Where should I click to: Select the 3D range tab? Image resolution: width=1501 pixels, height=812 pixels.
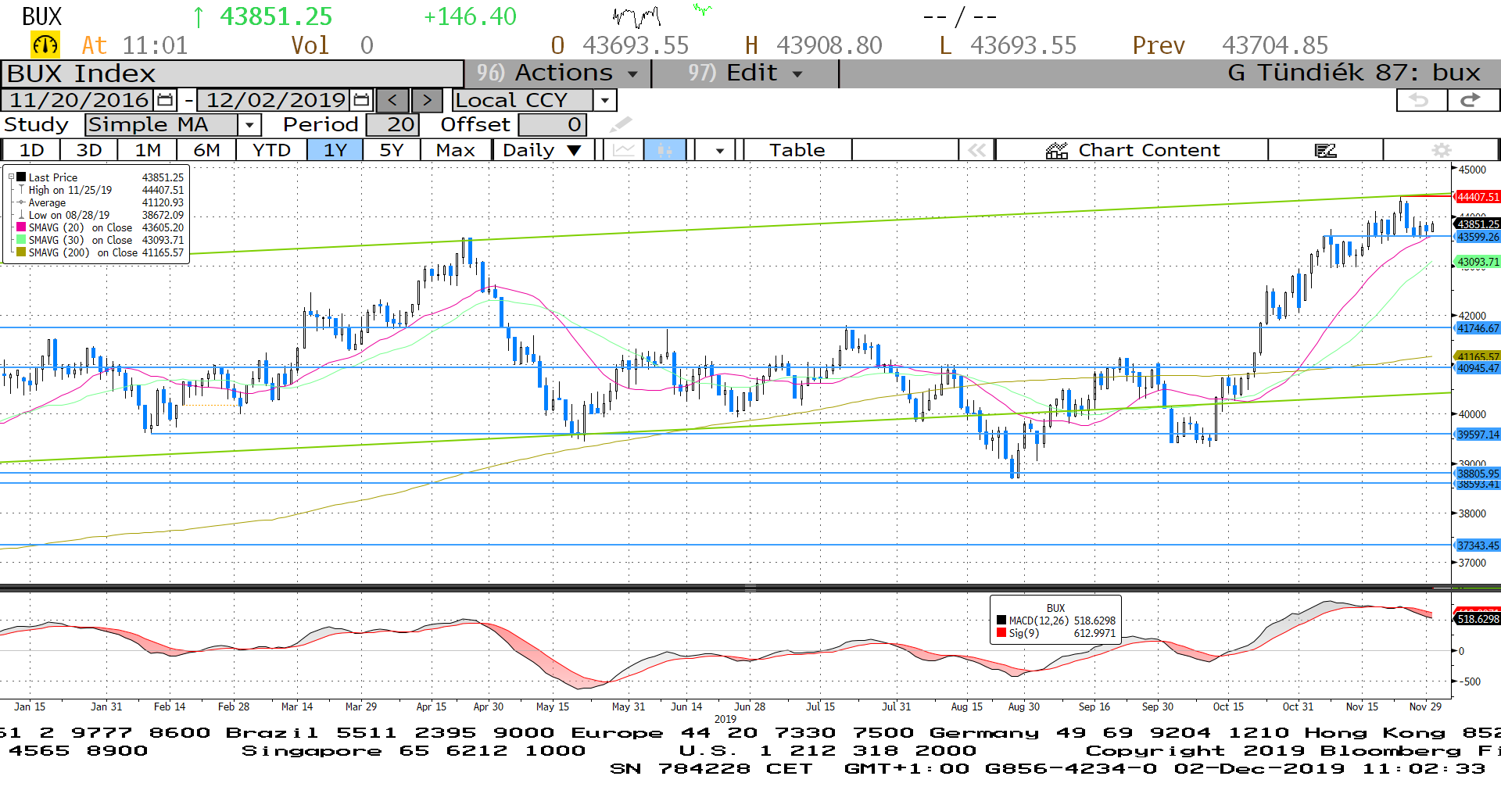[88, 150]
